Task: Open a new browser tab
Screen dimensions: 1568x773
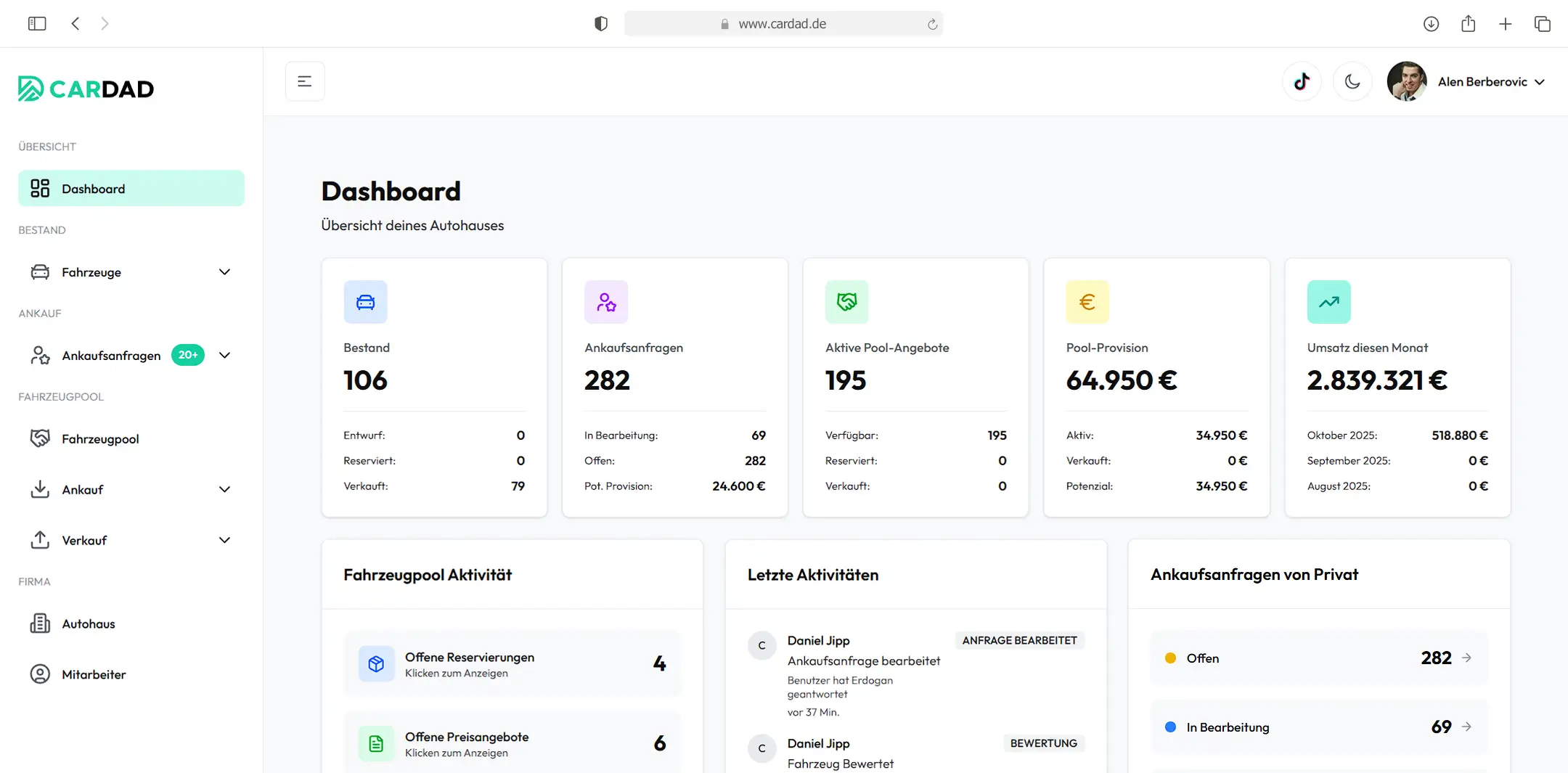Action: coord(1505,23)
